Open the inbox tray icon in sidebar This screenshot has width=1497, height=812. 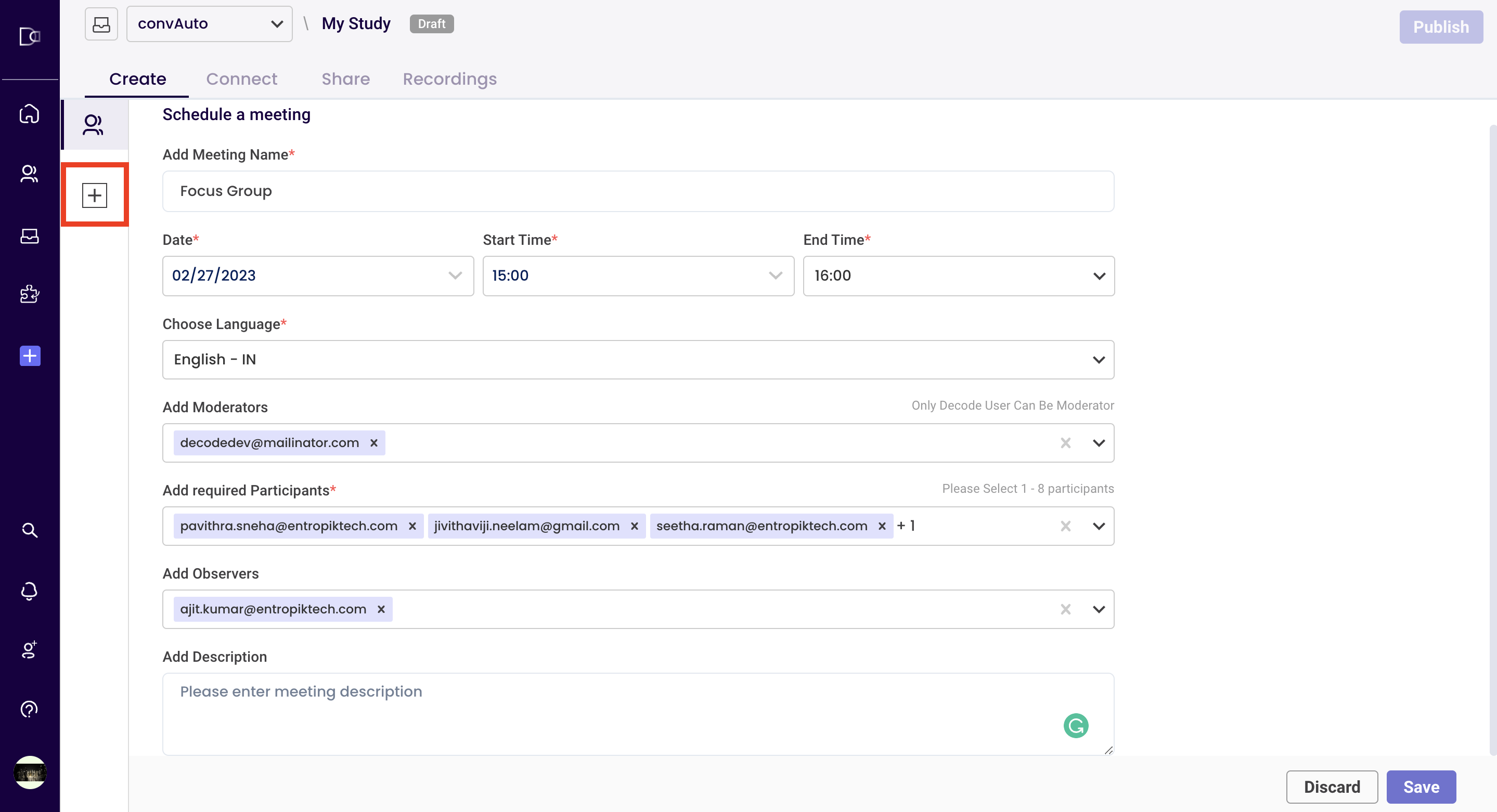(30, 236)
